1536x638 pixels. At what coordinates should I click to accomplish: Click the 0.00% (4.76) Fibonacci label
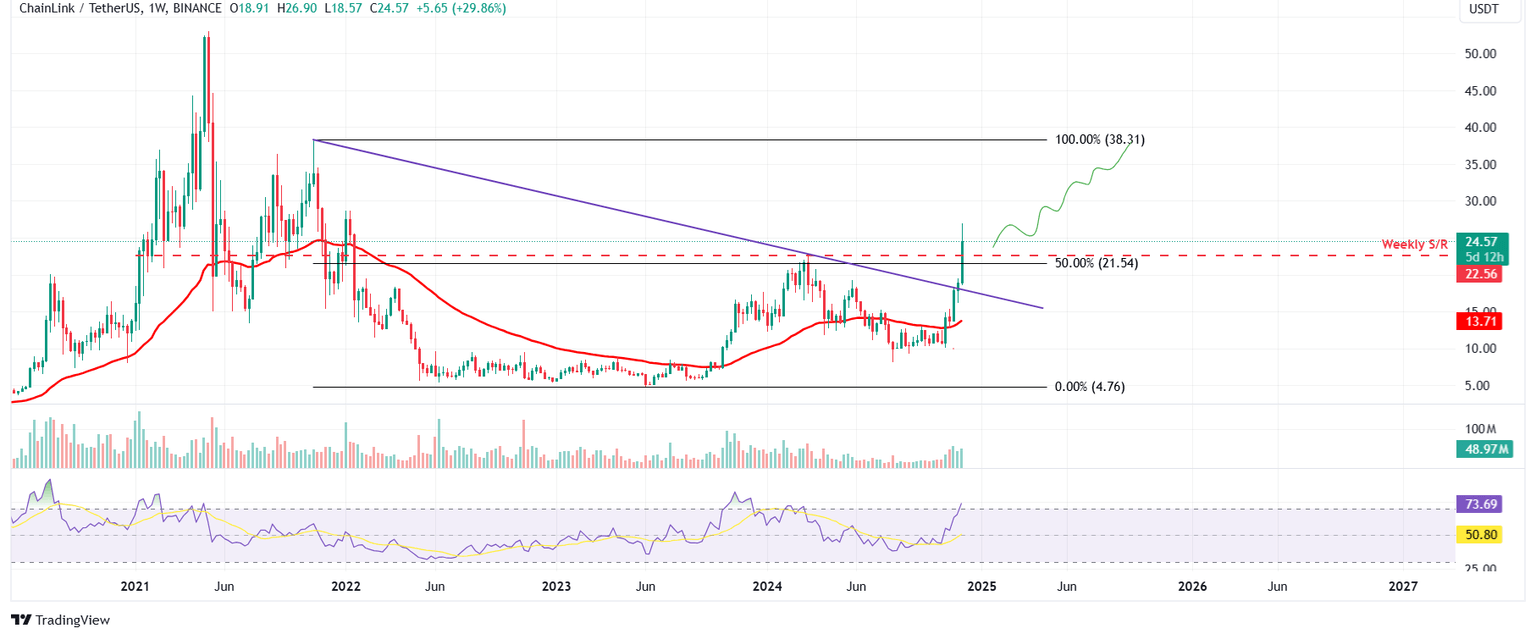(1090, 387)
